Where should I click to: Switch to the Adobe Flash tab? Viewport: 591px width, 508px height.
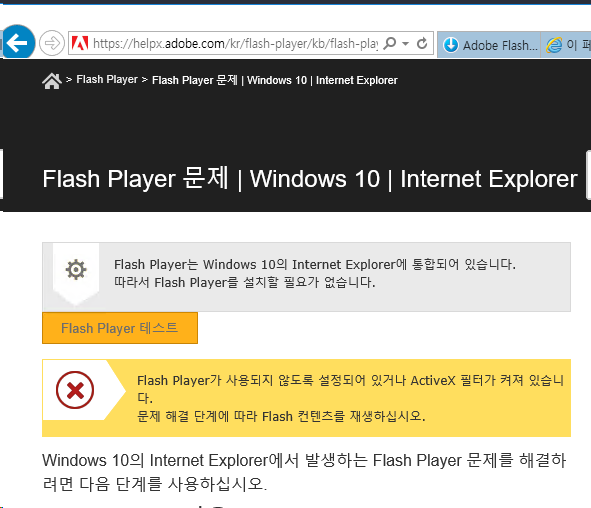489,45
